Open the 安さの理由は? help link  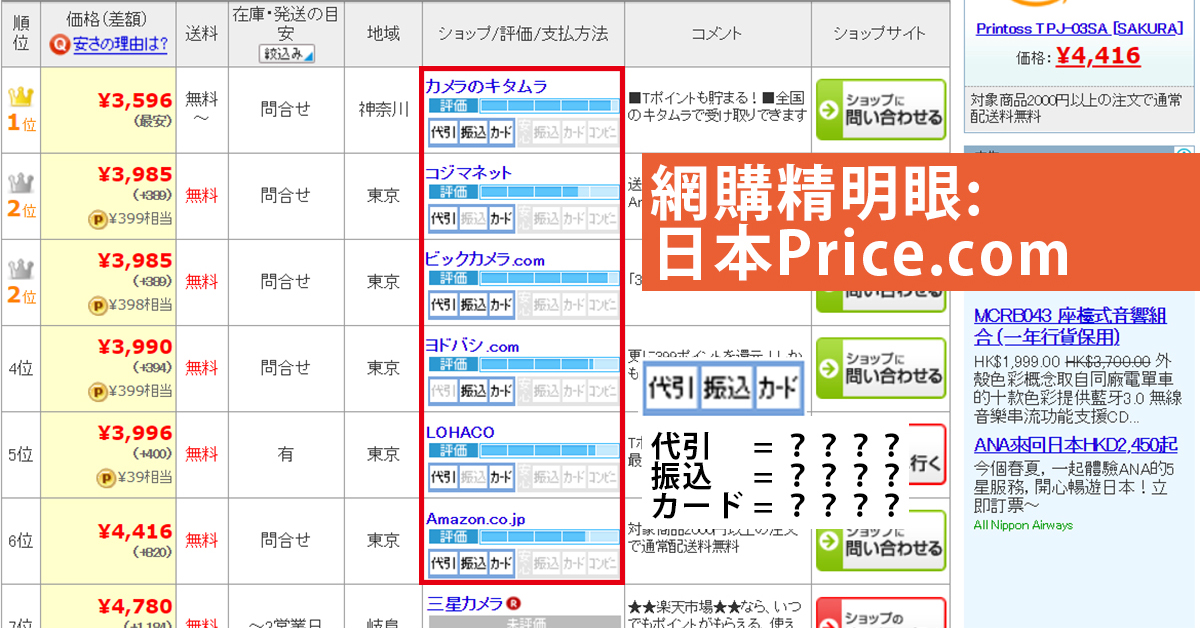120,43
